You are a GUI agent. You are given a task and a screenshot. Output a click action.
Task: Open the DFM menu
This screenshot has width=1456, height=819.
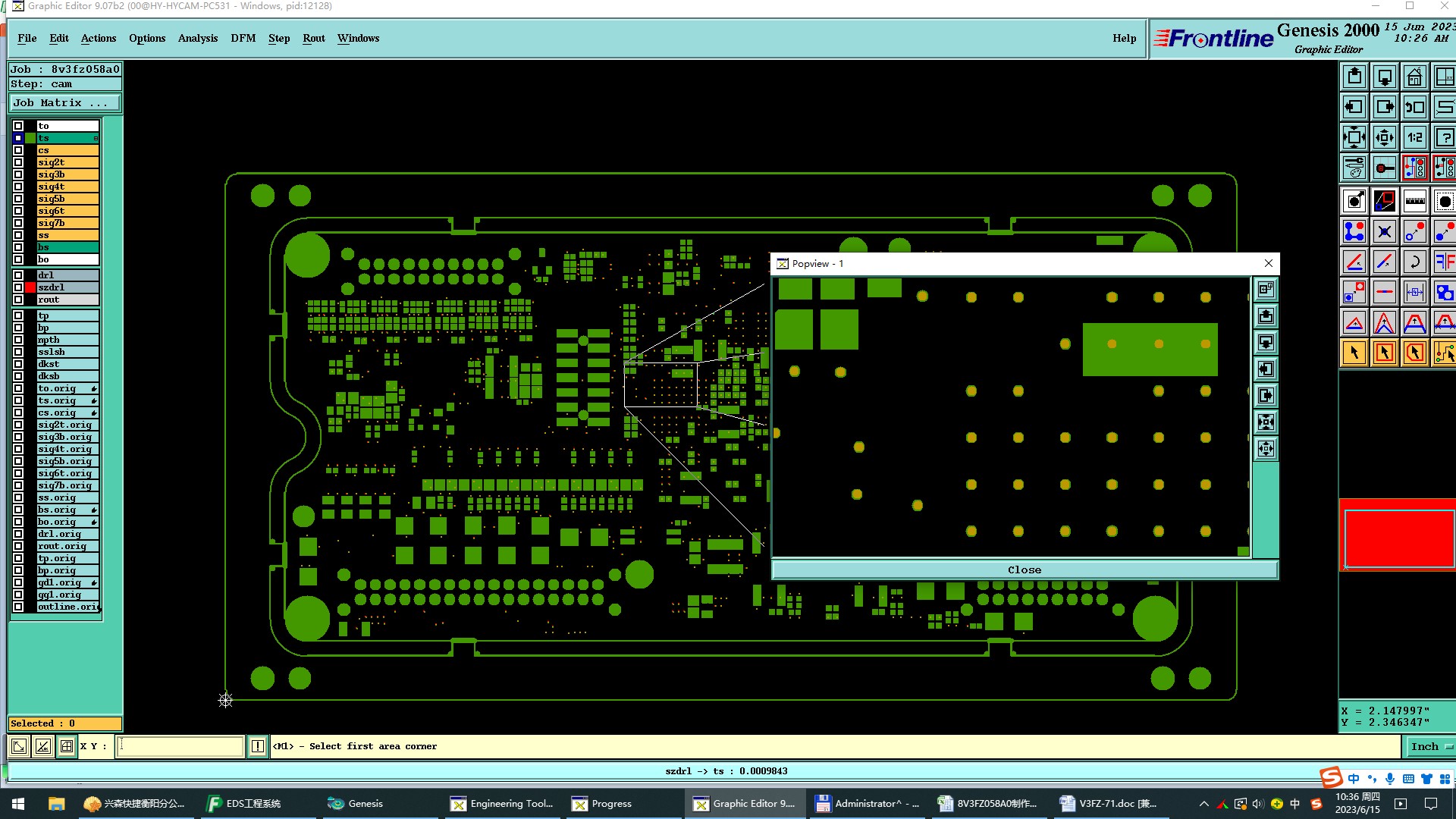pos(243,38)
